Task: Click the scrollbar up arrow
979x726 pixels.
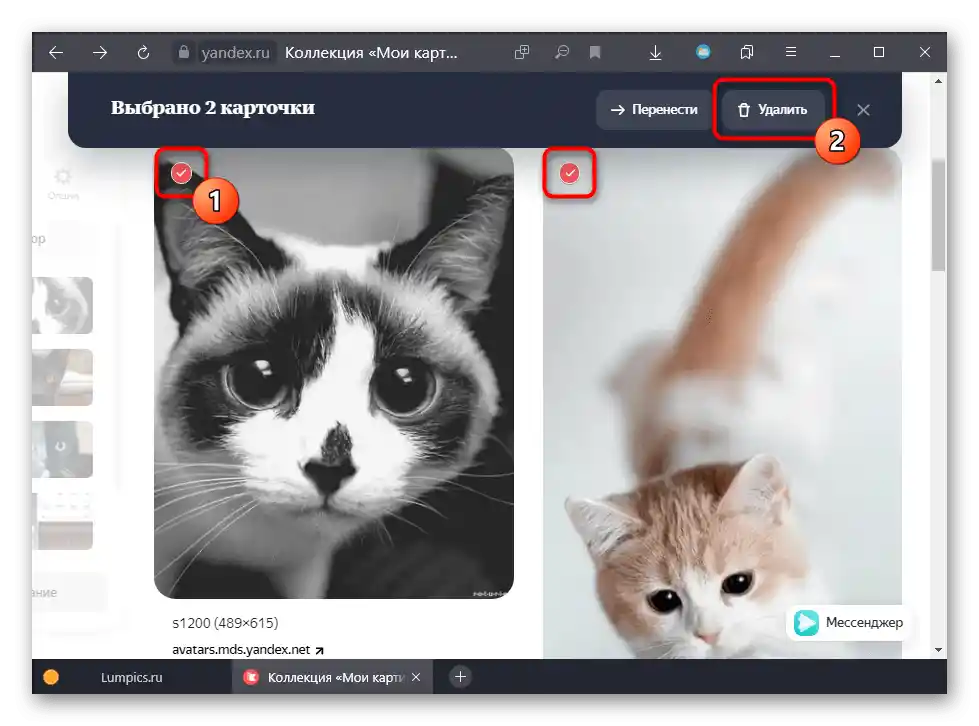Action: tap(938, 81)
